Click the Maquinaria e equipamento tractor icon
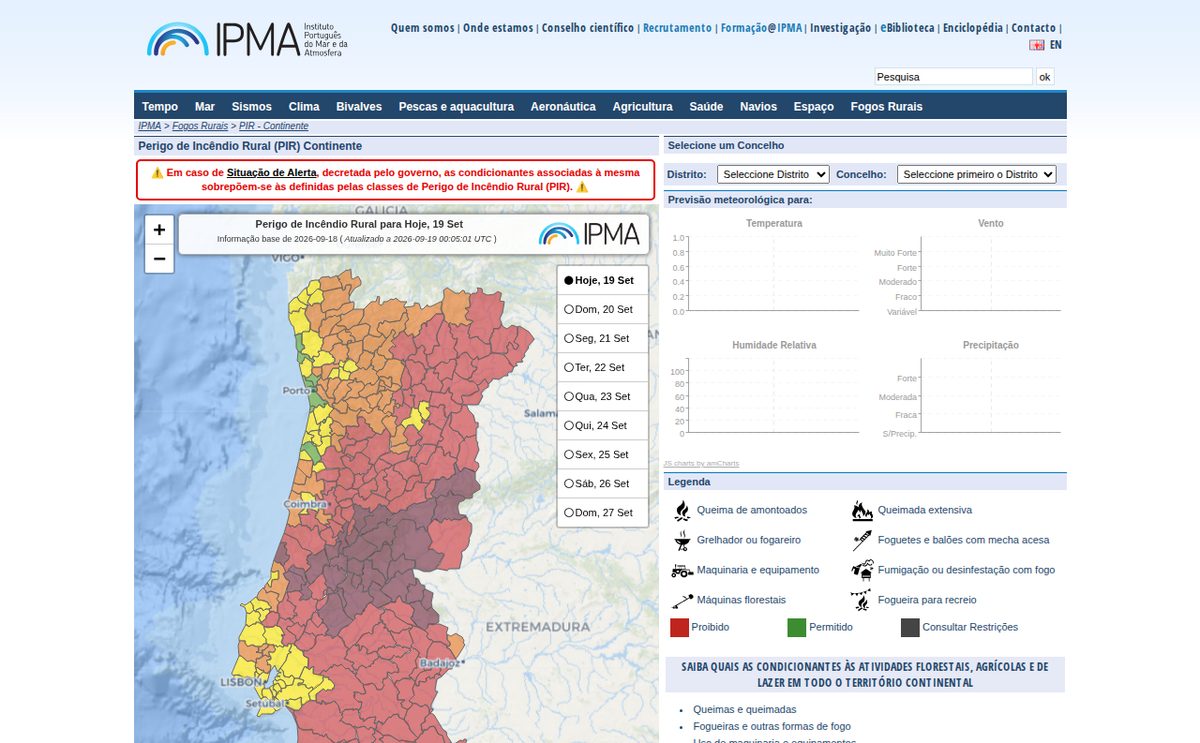 coord(682,570)
